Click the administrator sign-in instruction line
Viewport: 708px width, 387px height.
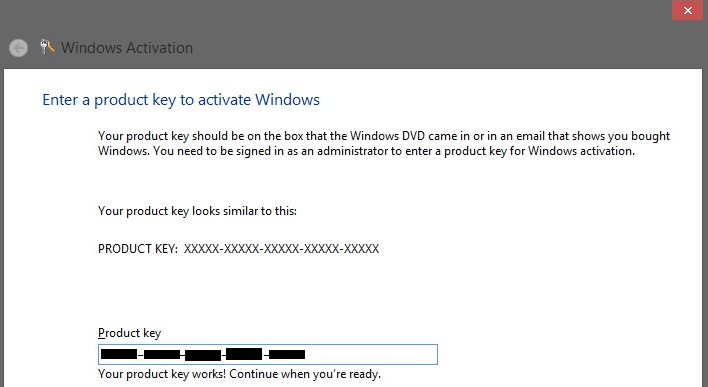point(394,151)
